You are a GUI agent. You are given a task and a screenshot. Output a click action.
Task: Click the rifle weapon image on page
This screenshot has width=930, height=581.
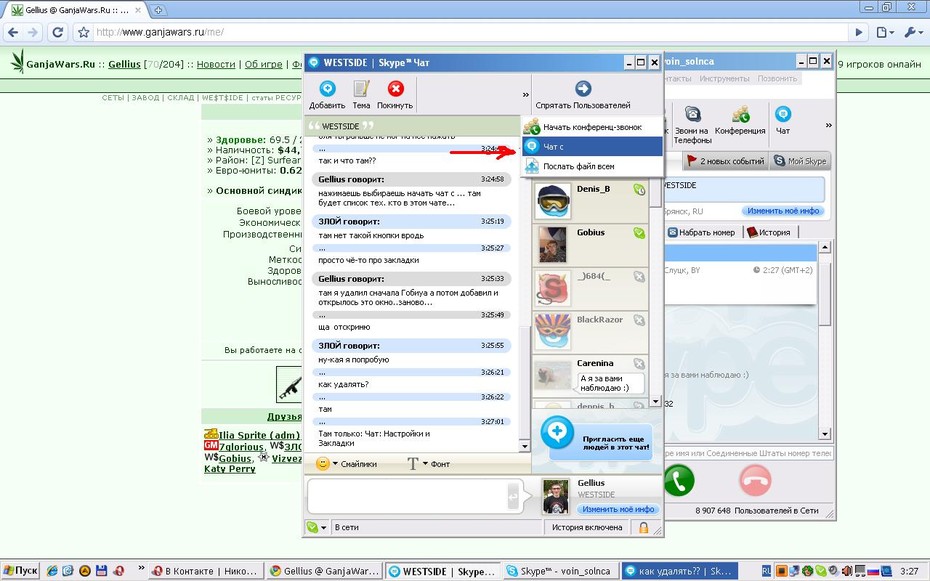point(289,384)
